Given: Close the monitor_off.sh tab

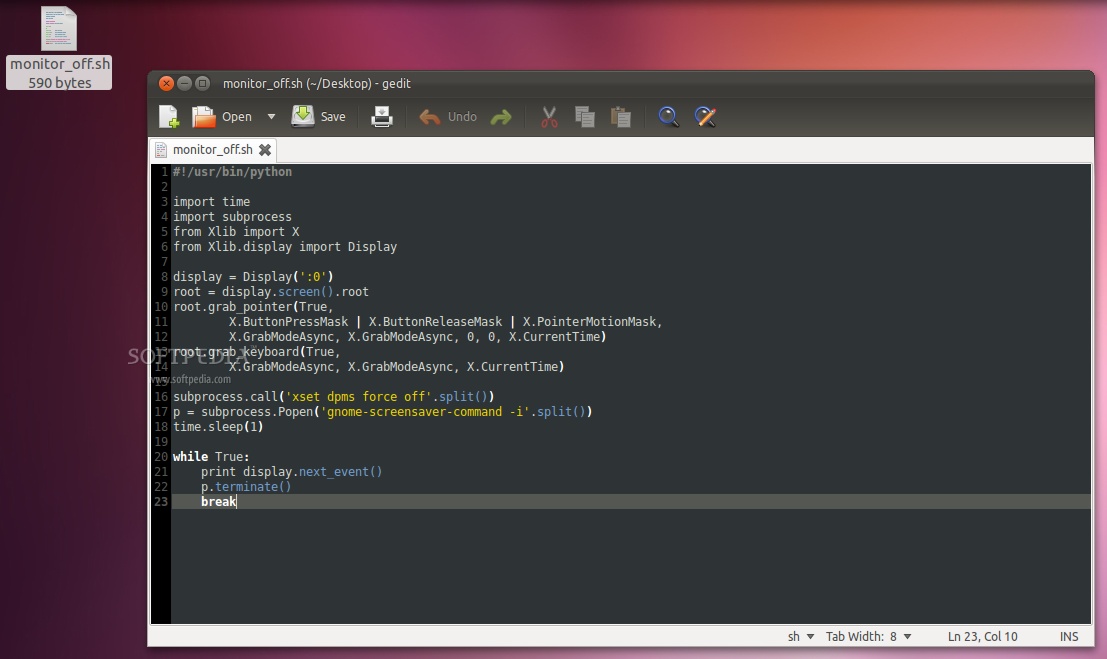Looking at the screenshot, I should pyautogui.click(x=264, y=149).
